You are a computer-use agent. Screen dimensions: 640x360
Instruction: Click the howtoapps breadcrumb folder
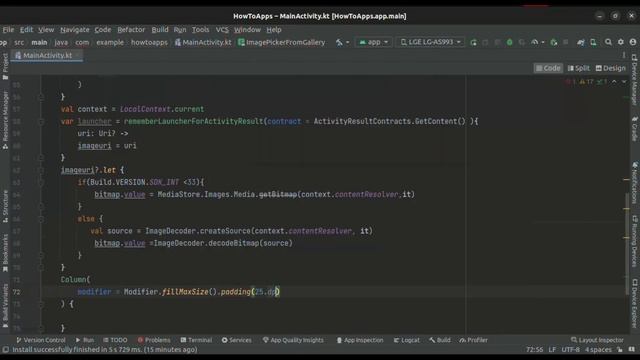pos(149,42)
